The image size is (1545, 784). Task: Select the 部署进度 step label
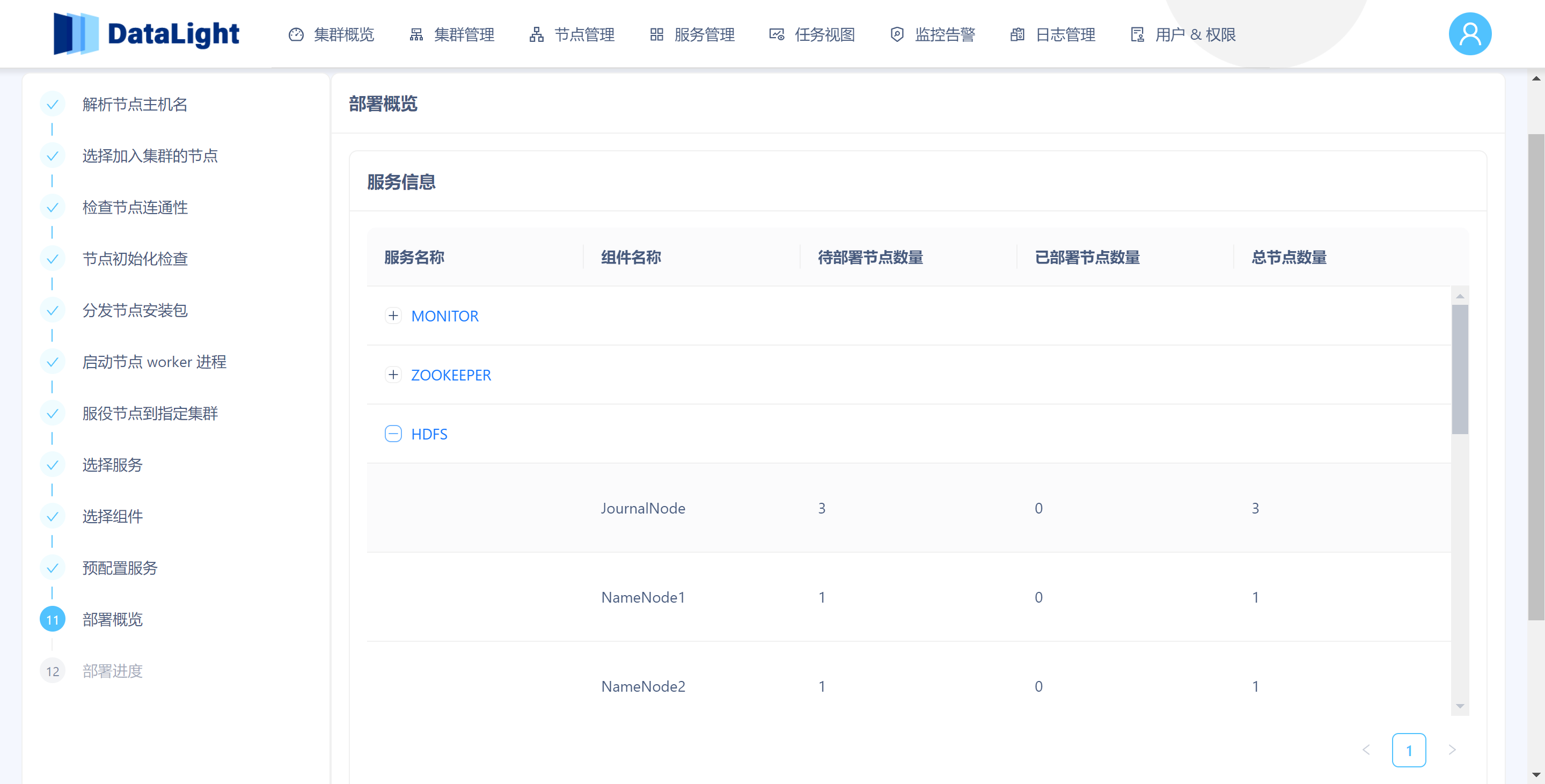113,671
